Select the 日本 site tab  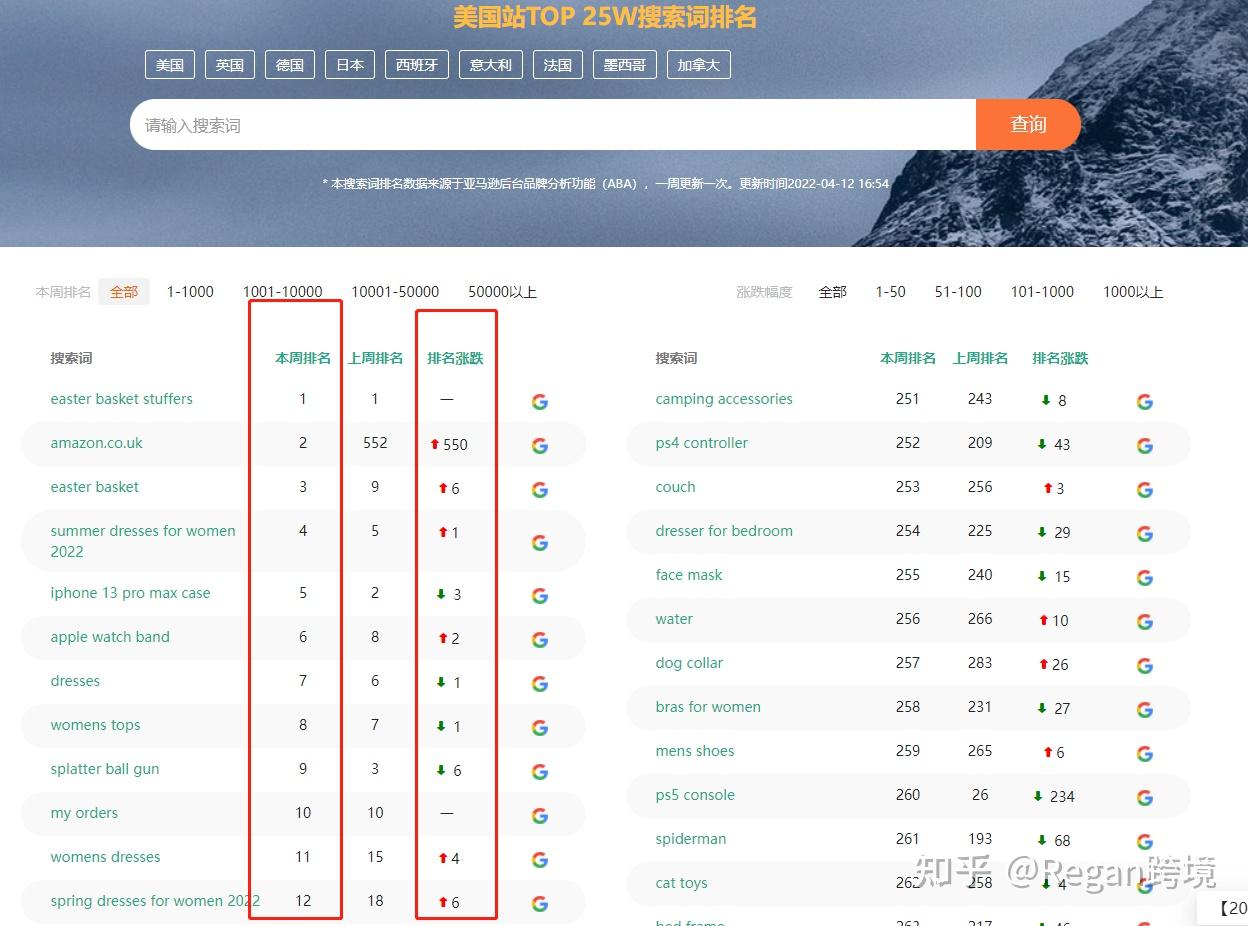pos(350,65)
